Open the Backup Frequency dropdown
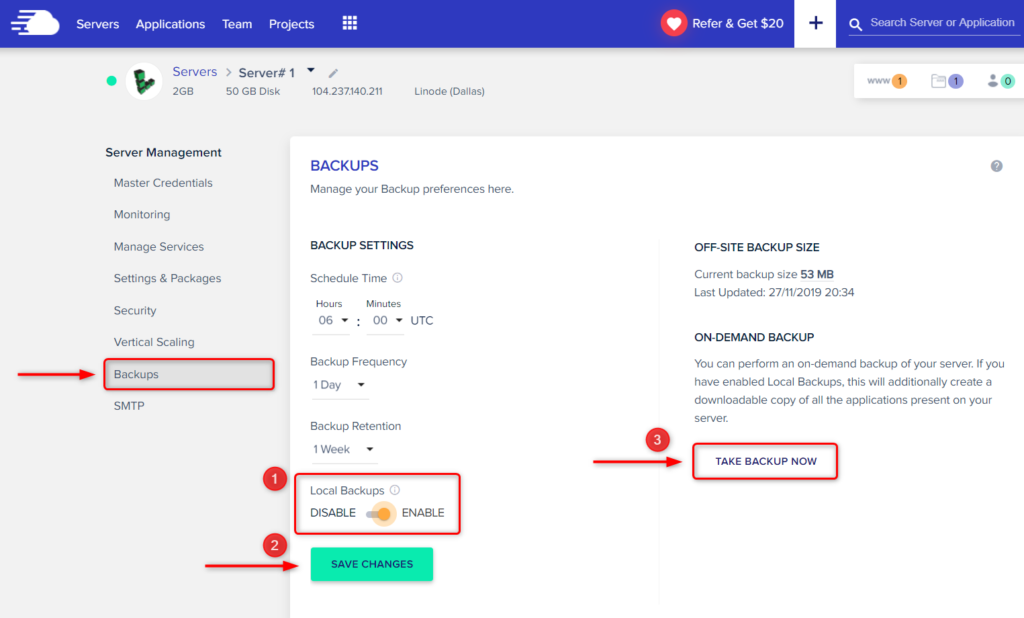The image size is (1024, 618). tap(340, 384)
